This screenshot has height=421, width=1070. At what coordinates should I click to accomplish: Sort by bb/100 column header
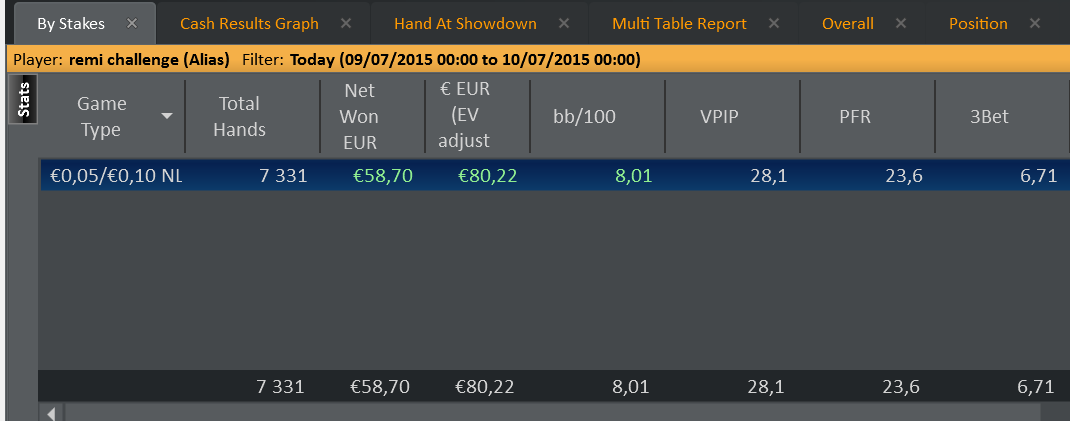[584, 117]
